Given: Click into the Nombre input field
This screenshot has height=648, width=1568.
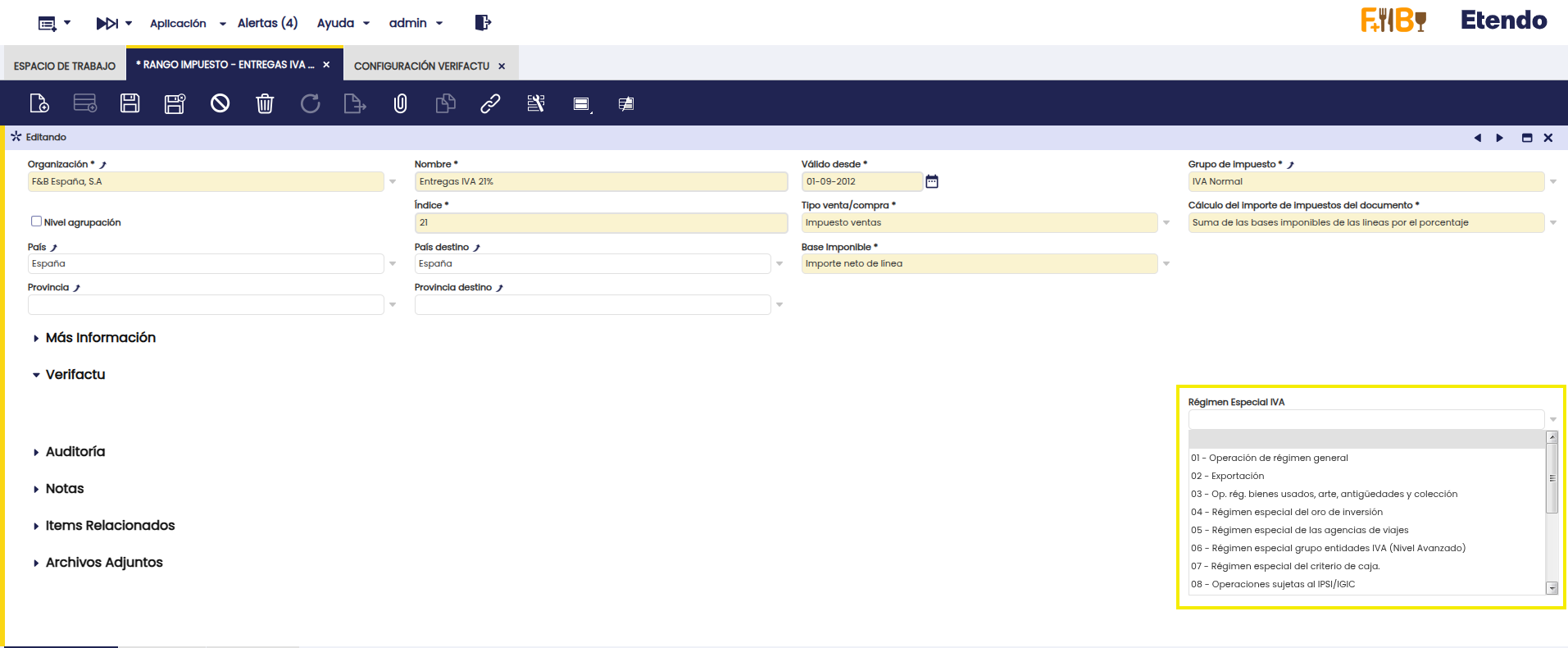Looking at the screenshot, I should (601, 181).
